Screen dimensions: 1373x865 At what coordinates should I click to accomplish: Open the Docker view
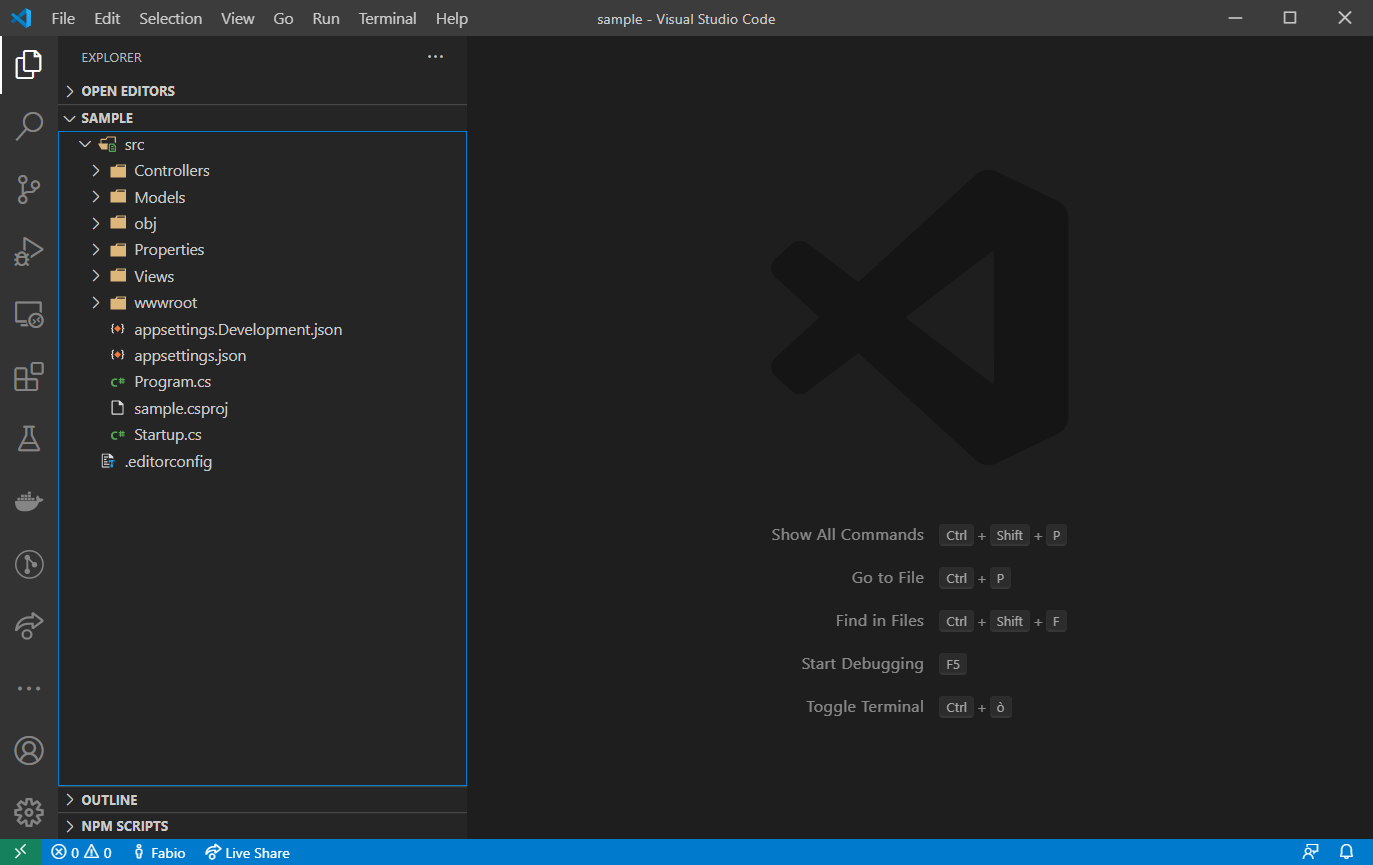pos(29,501)
